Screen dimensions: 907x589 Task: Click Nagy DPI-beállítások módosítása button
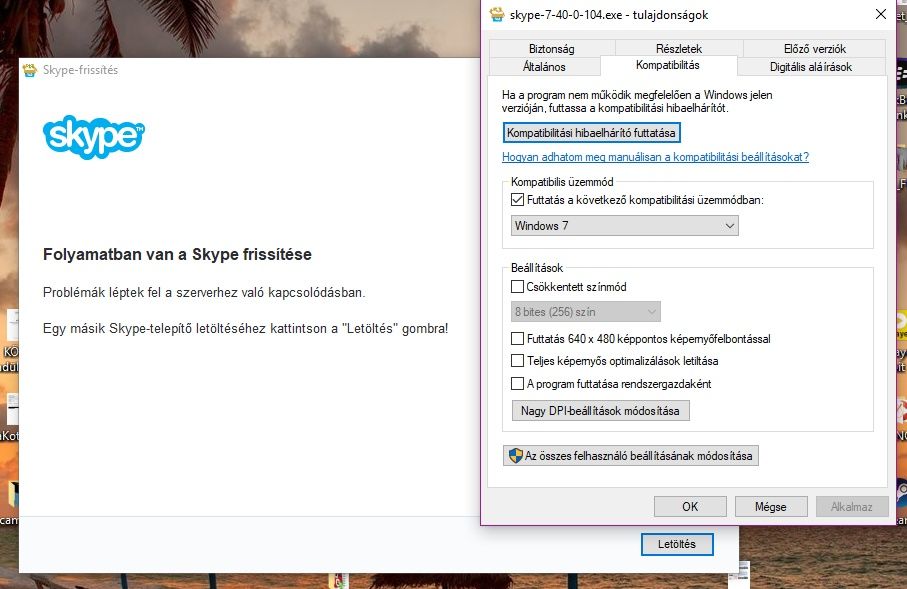[600, 411]
